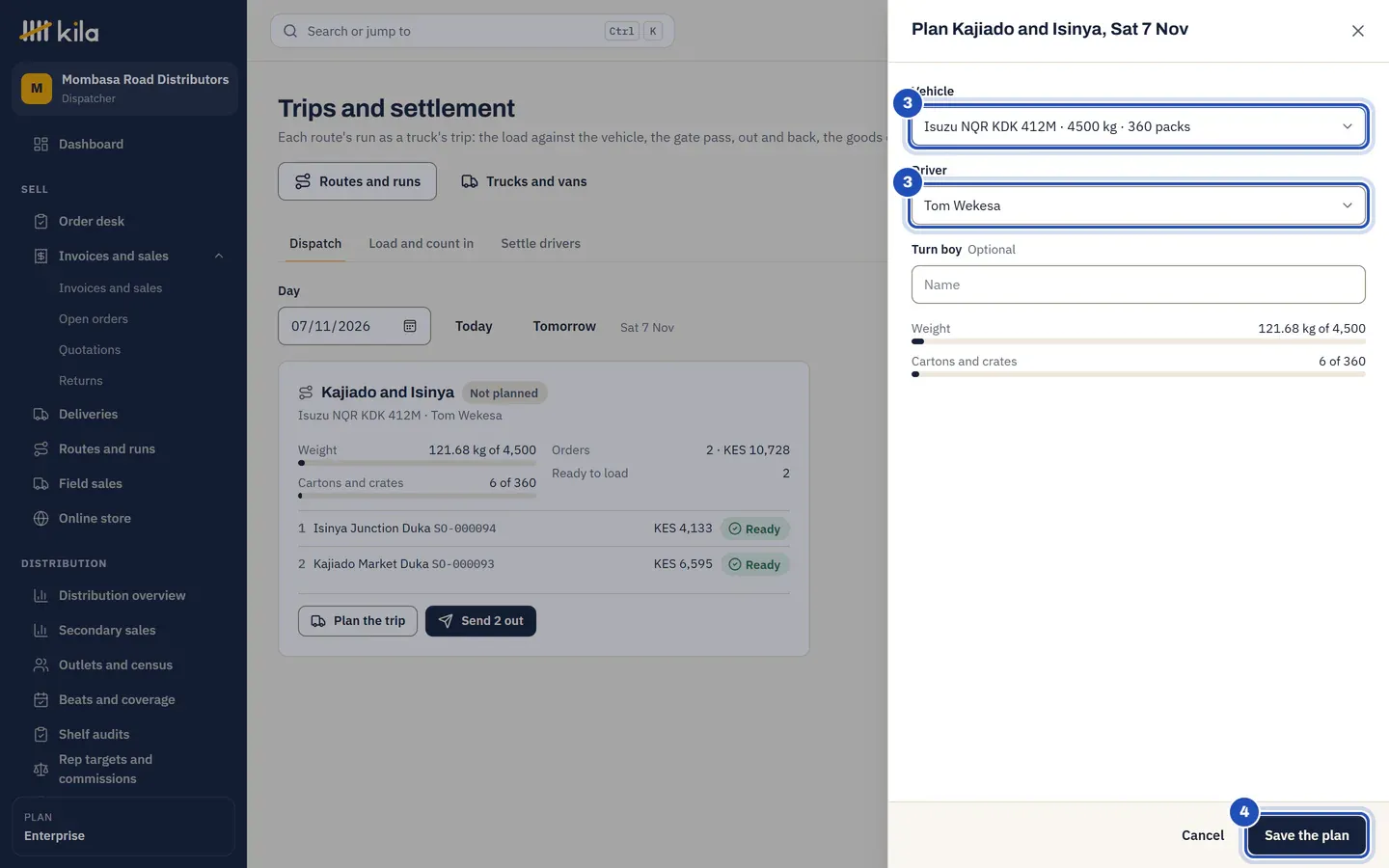Click the Secondary sales chart icon

(41, 631)
